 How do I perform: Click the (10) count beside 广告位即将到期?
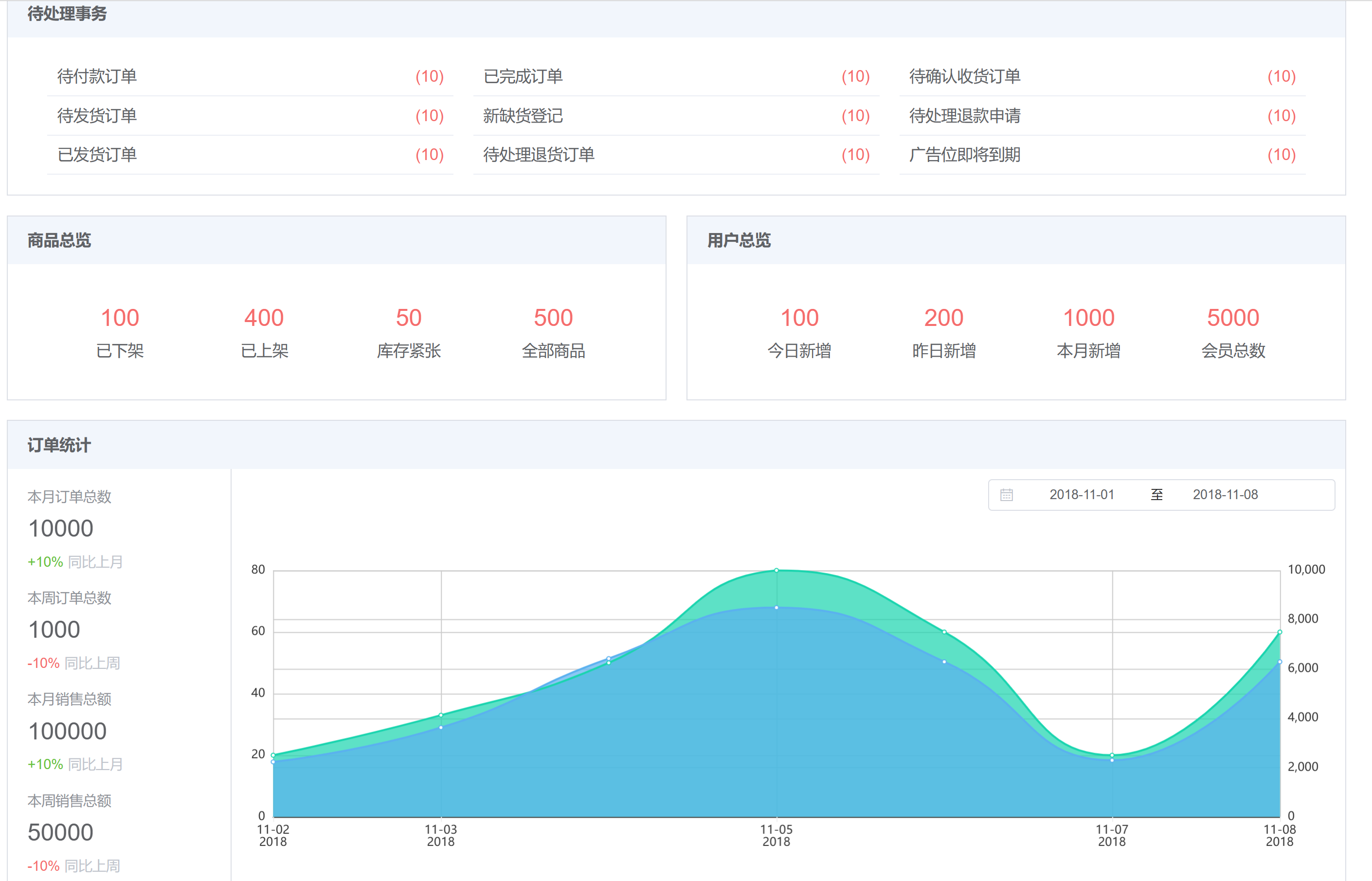tap(1282, 155)
